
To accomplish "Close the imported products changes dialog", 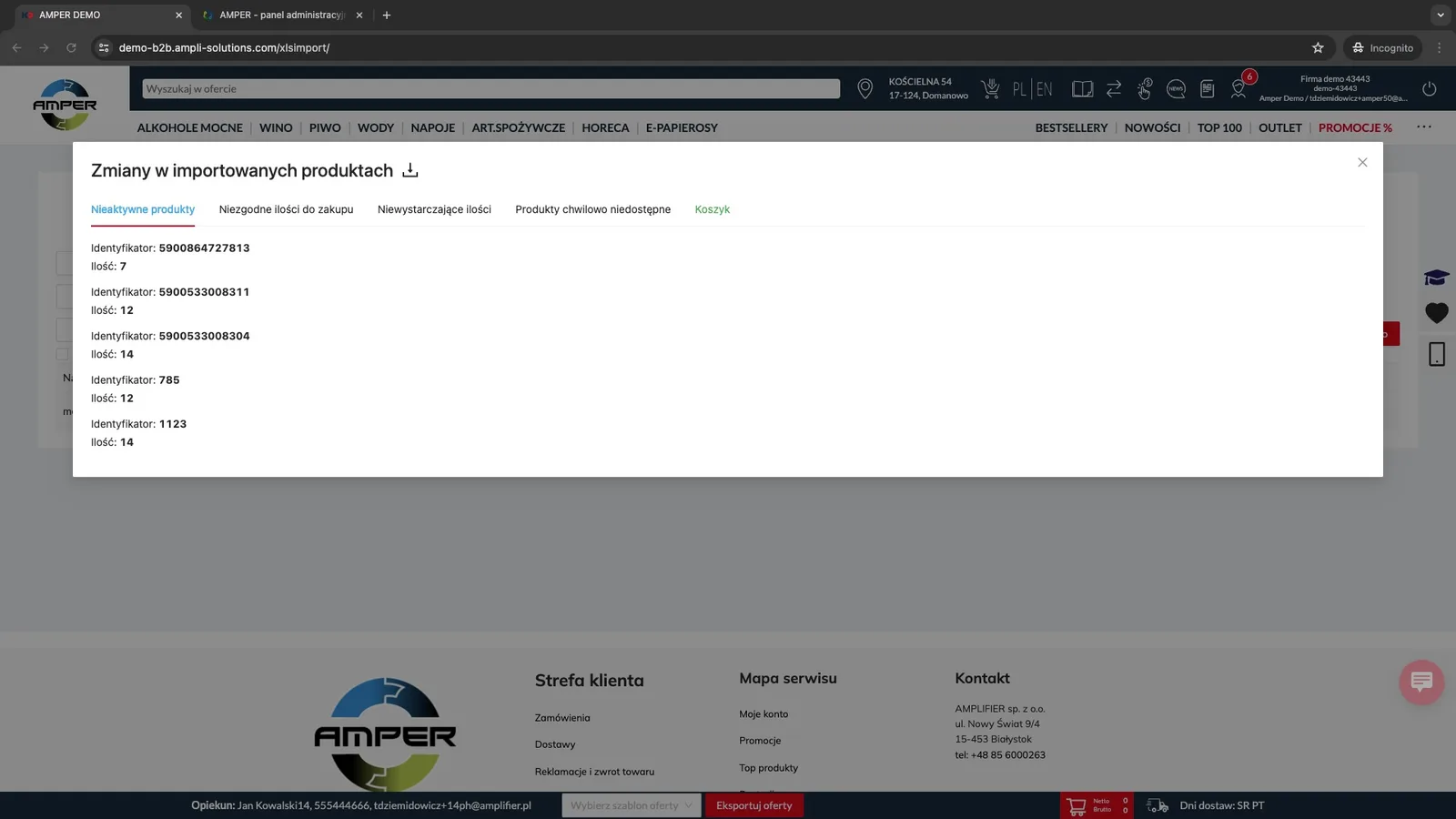I will [x=1362, y=162].
